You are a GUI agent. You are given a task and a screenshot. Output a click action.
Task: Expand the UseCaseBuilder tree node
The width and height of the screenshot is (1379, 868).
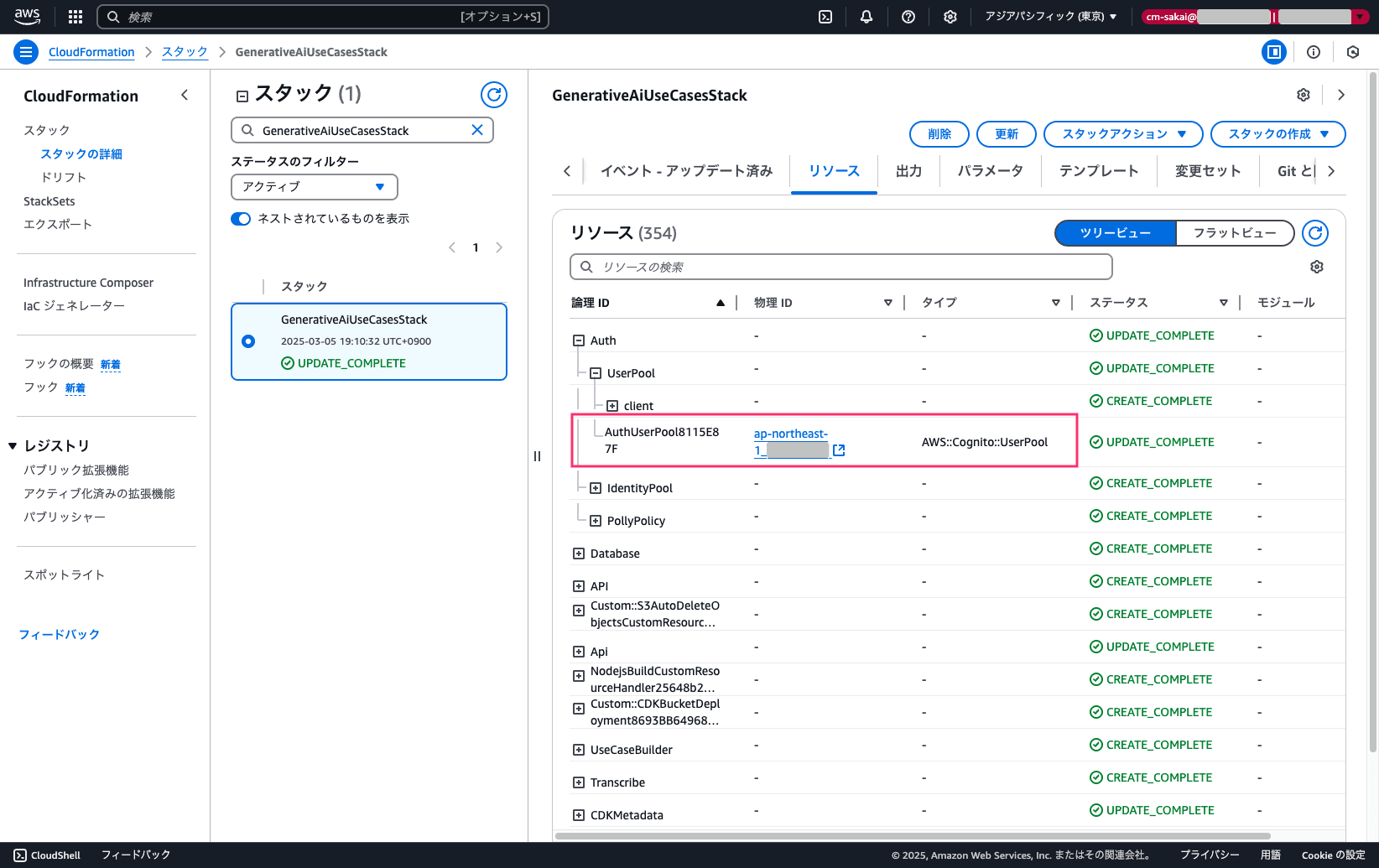pyautogui.click(x=579, y=750)
